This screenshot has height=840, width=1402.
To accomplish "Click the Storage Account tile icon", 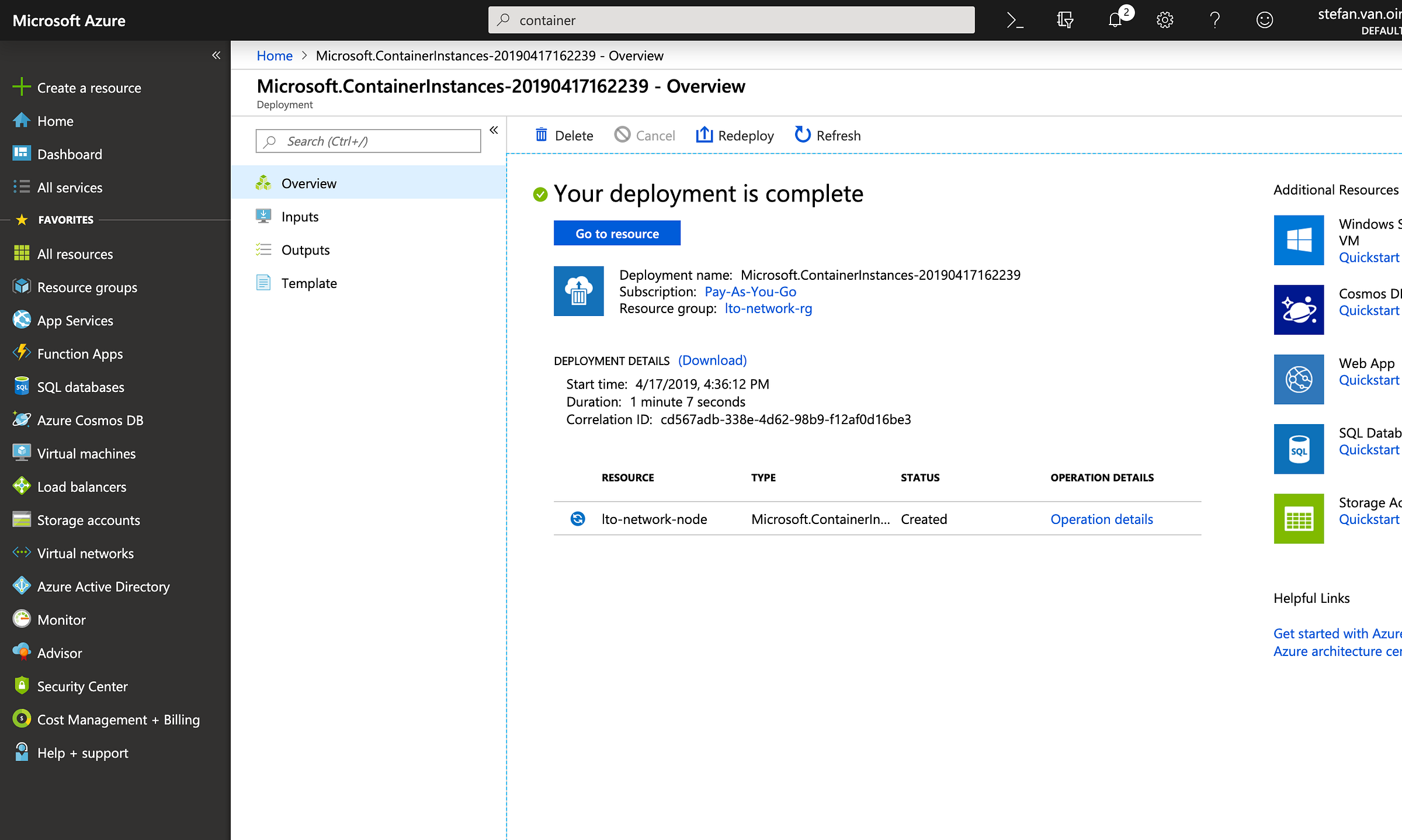I will click(x=1298, y=519).
